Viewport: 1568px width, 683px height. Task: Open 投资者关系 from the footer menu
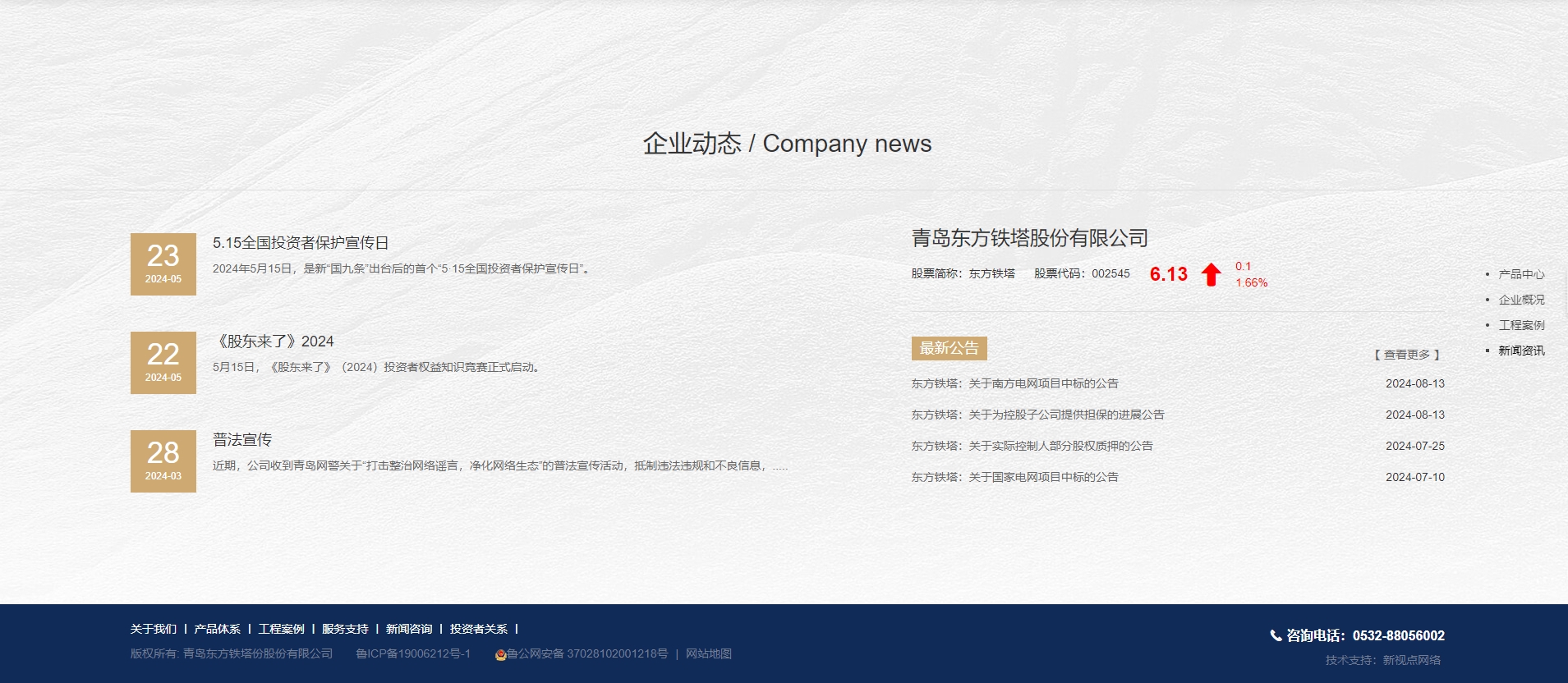(478, 629)
